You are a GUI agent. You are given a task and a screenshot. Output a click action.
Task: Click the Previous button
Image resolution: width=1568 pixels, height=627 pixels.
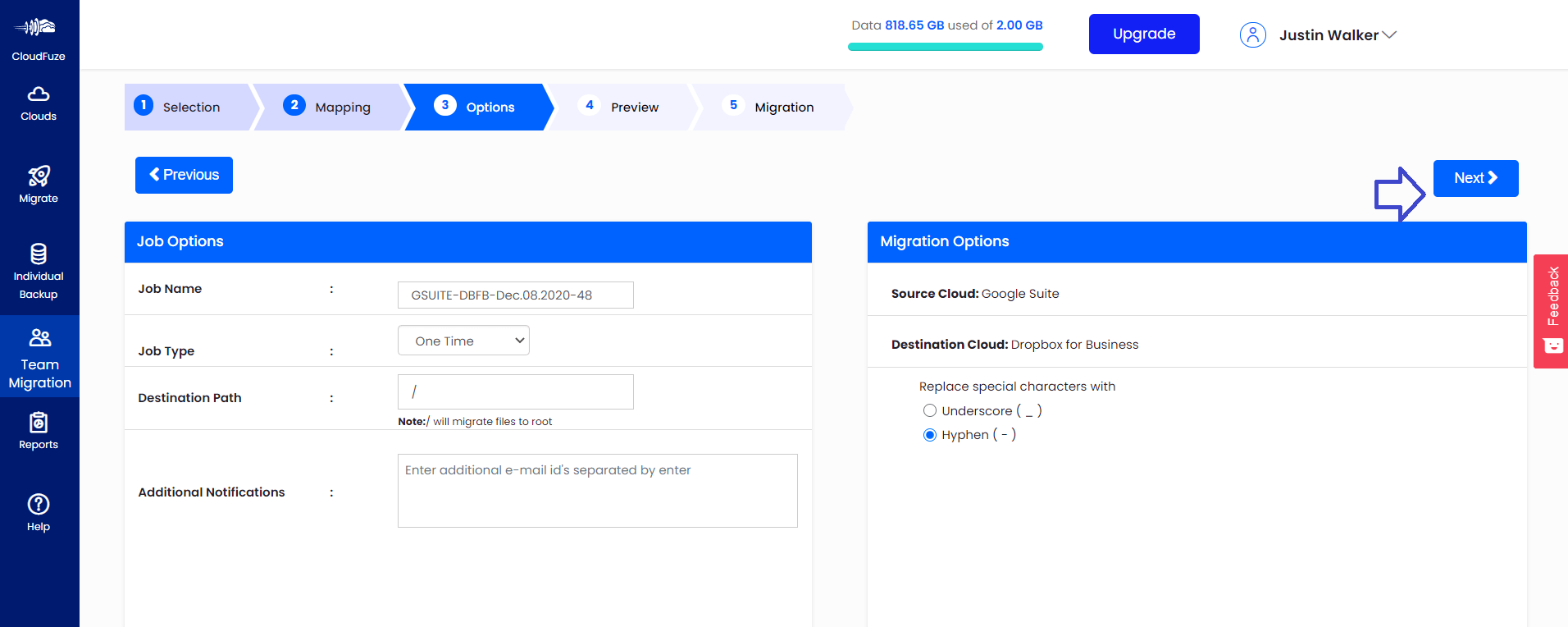184,175
